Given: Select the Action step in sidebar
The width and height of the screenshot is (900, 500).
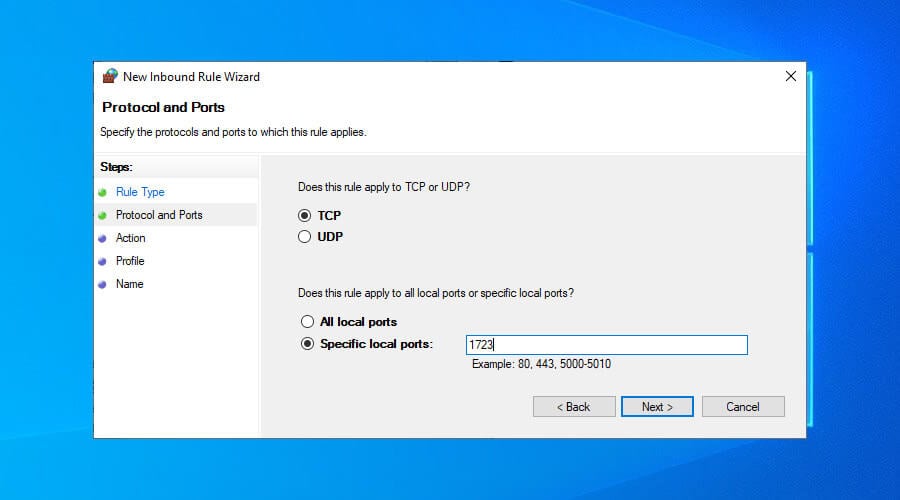Looking at the screenshot, I should click(130, 238).
